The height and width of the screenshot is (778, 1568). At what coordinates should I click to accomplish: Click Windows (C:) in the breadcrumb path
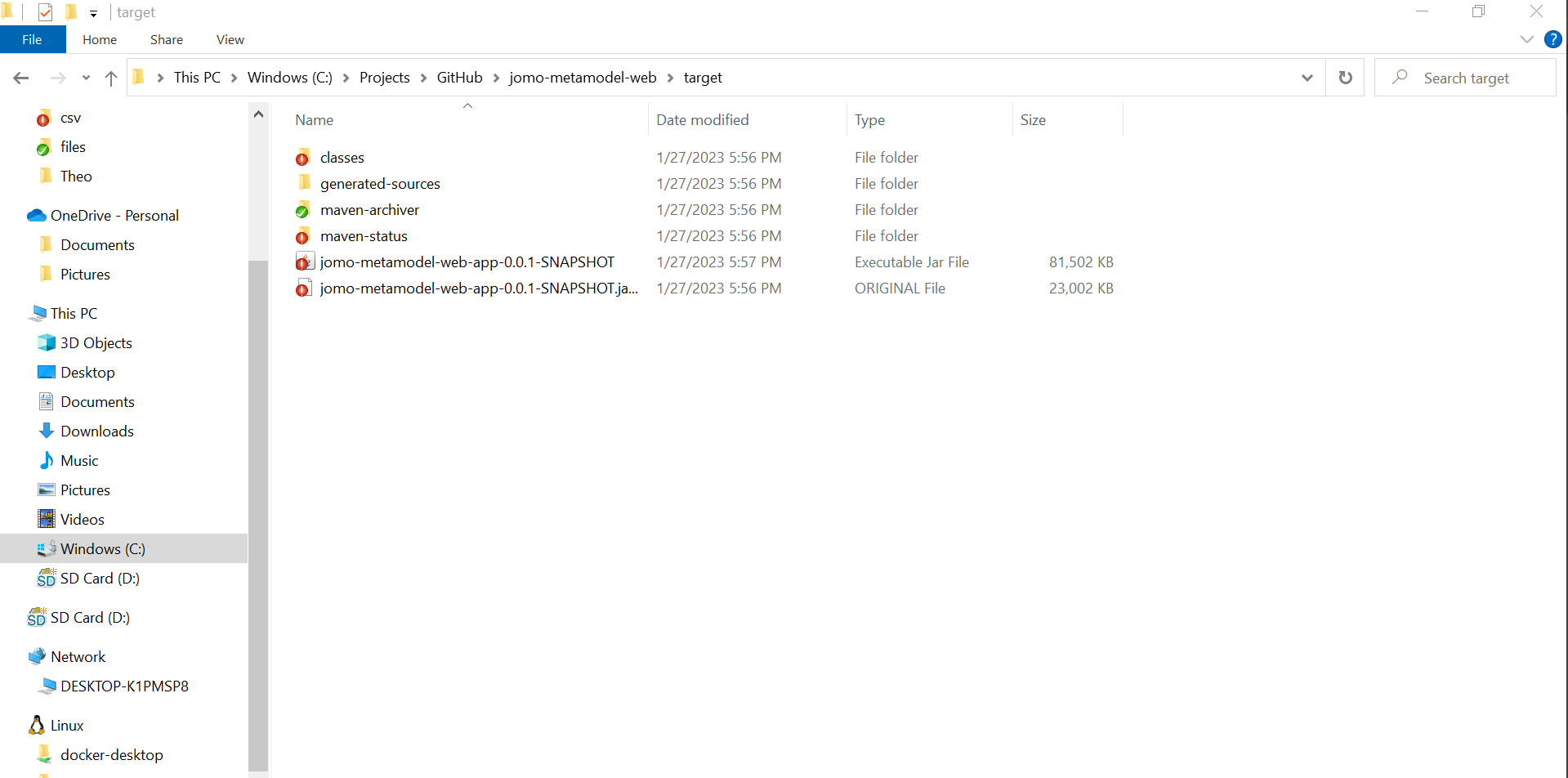click(290, 78)
